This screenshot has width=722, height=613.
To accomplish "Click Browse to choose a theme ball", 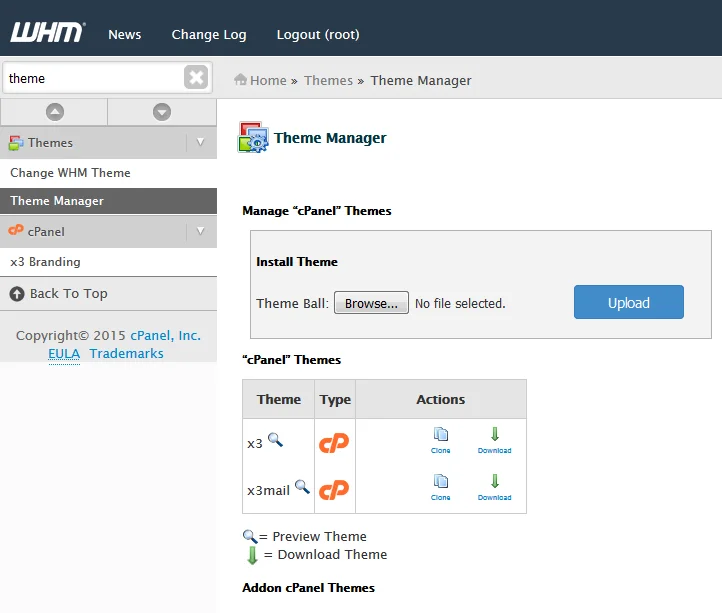I will click(x=371, y=303).
